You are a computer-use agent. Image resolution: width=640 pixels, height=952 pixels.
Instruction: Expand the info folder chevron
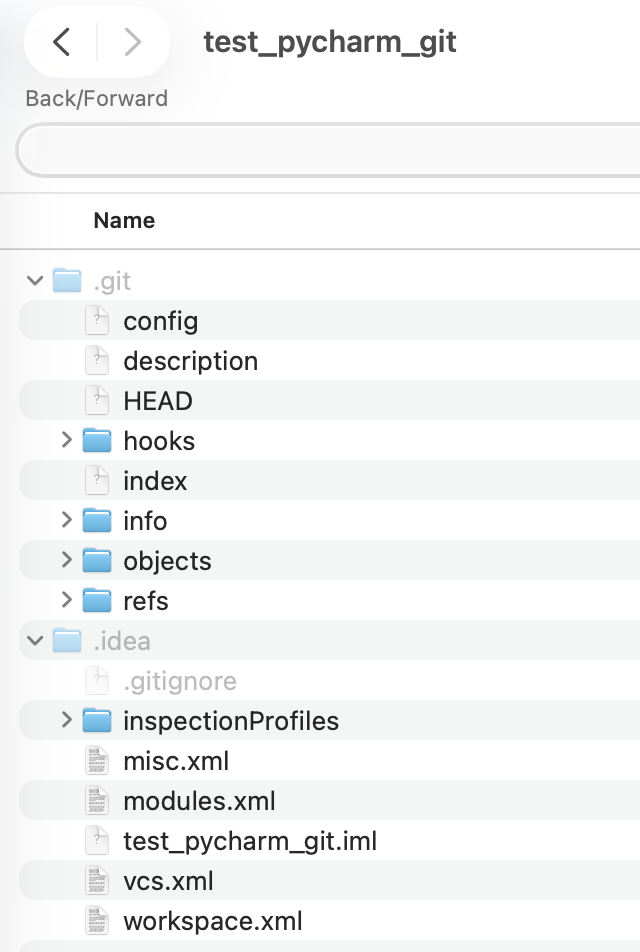click(66, 521)
